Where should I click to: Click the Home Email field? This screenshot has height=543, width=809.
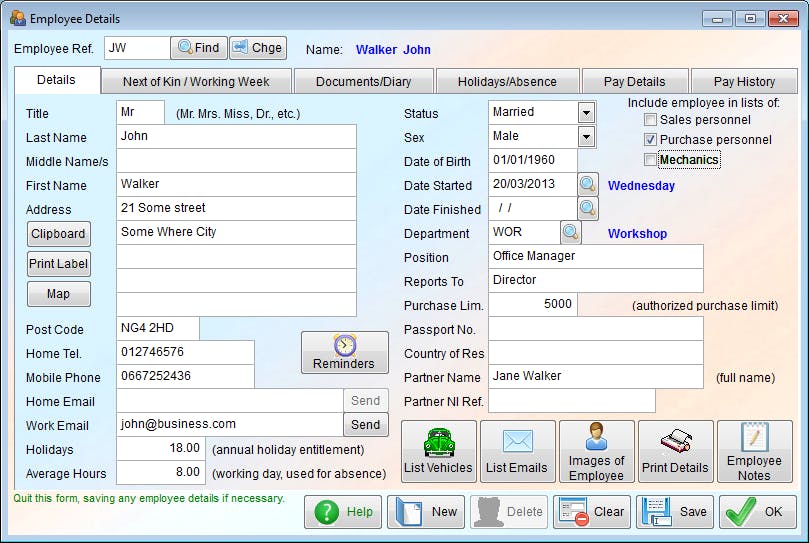230,401
